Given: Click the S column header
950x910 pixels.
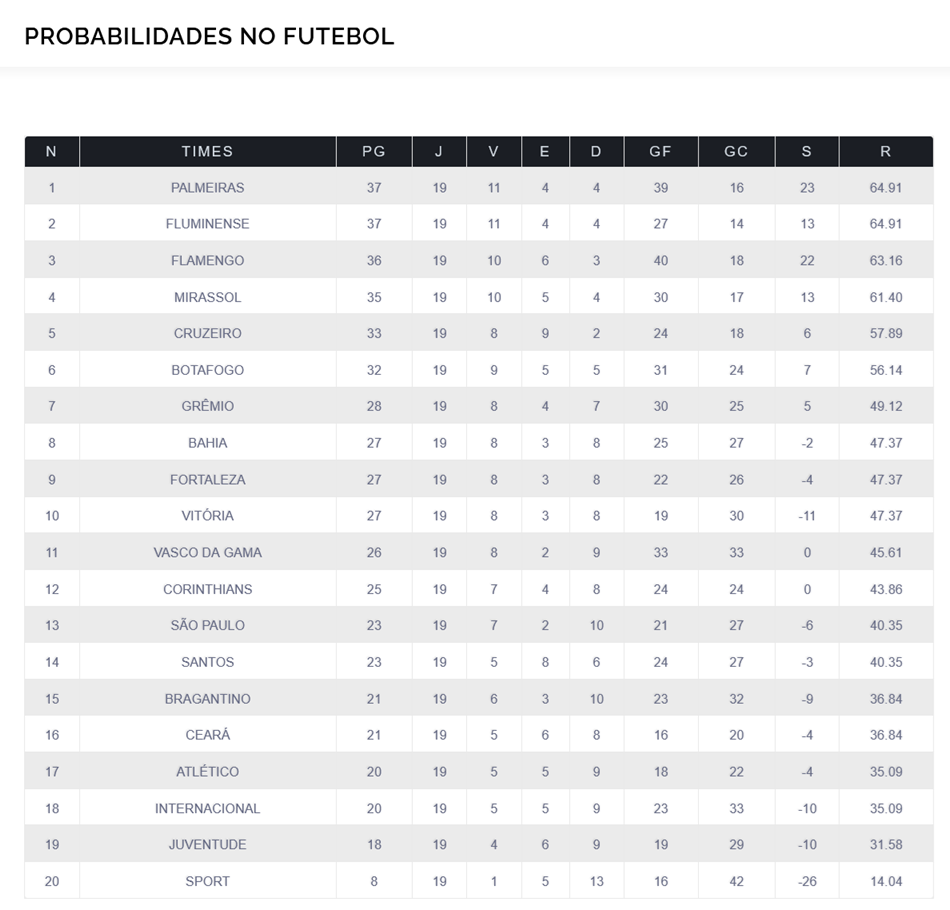Looking at the screenshot, I should [806, 151].
